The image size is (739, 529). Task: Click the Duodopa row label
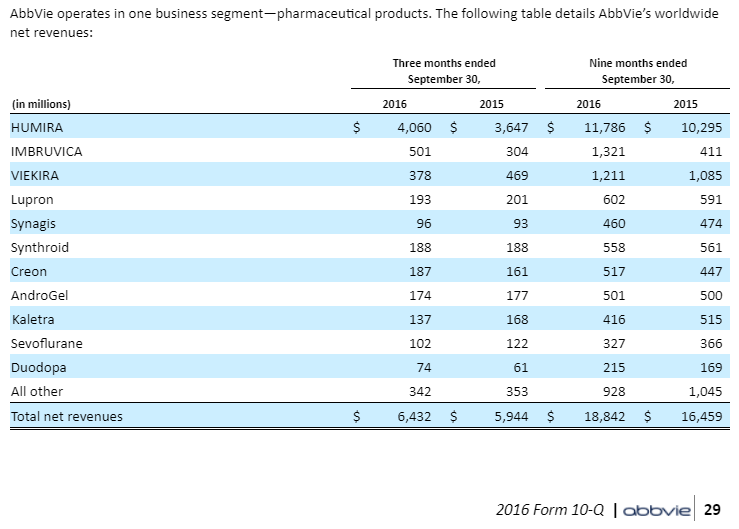click(39, 368)
